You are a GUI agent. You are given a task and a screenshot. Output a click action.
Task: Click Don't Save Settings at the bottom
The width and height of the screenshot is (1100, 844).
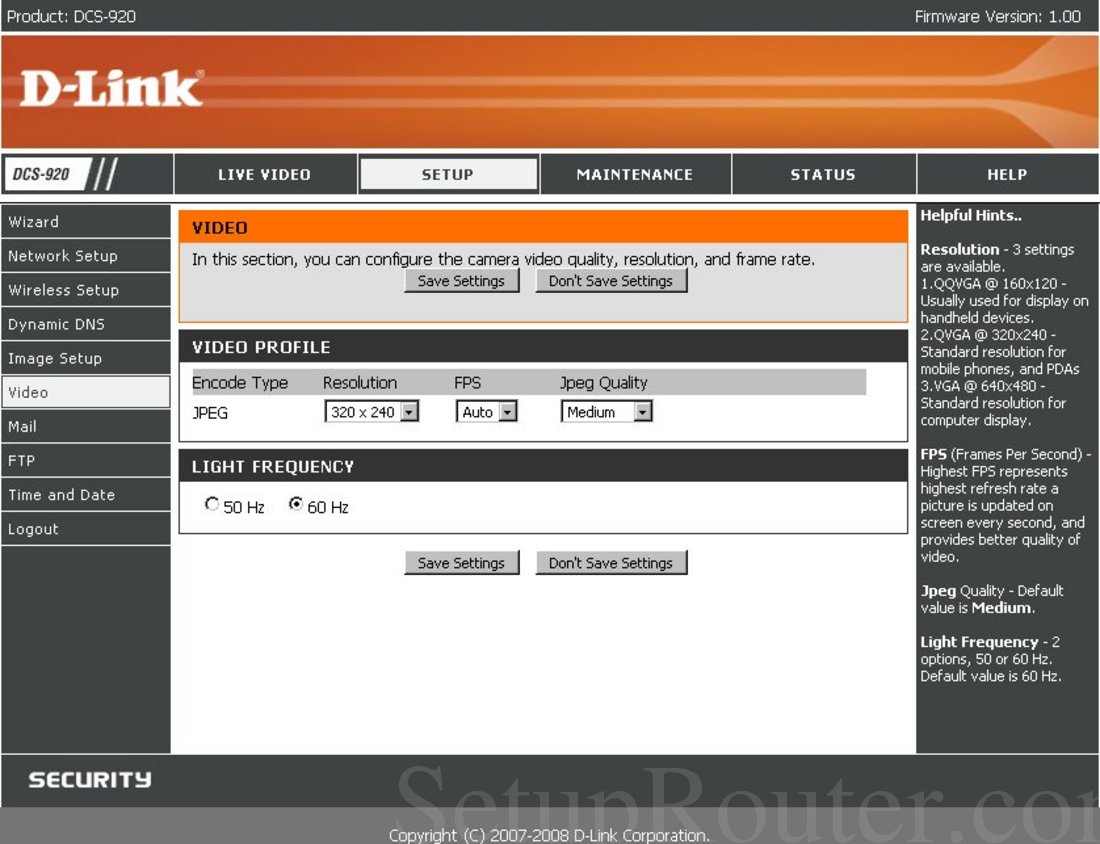tap(611, 562)
